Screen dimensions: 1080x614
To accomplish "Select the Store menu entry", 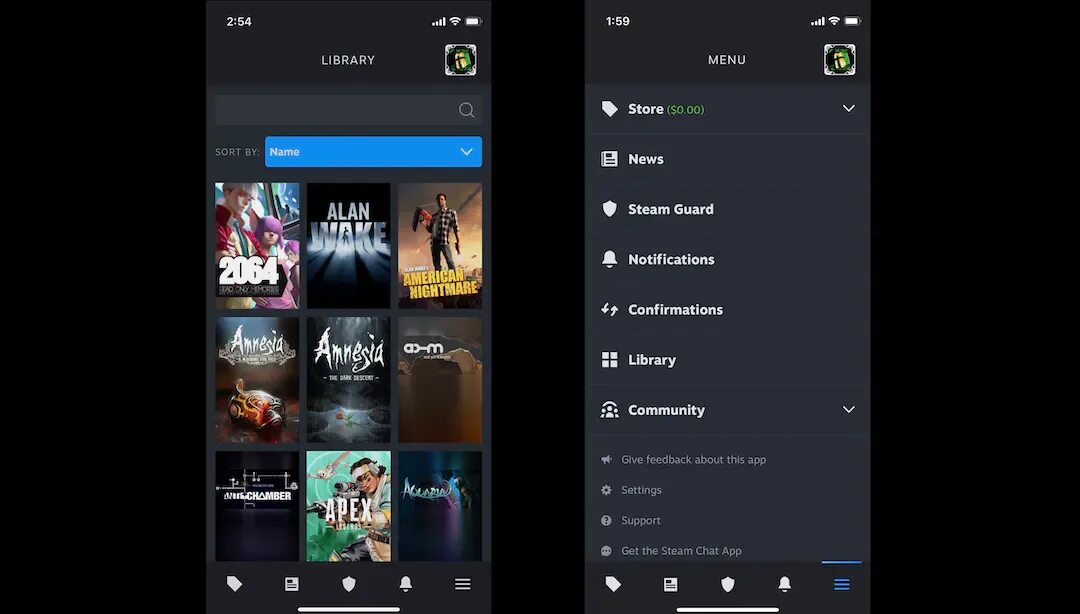I will point(727,109).
